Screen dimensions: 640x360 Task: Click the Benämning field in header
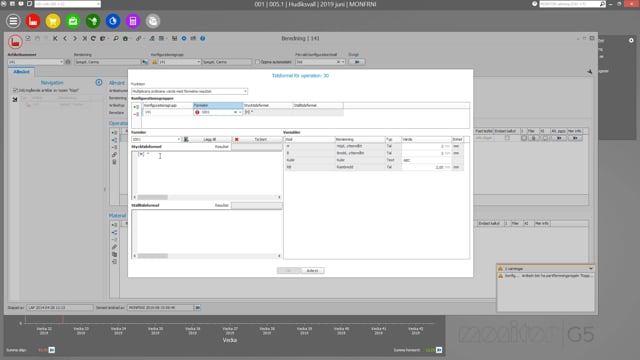[107, 62]
